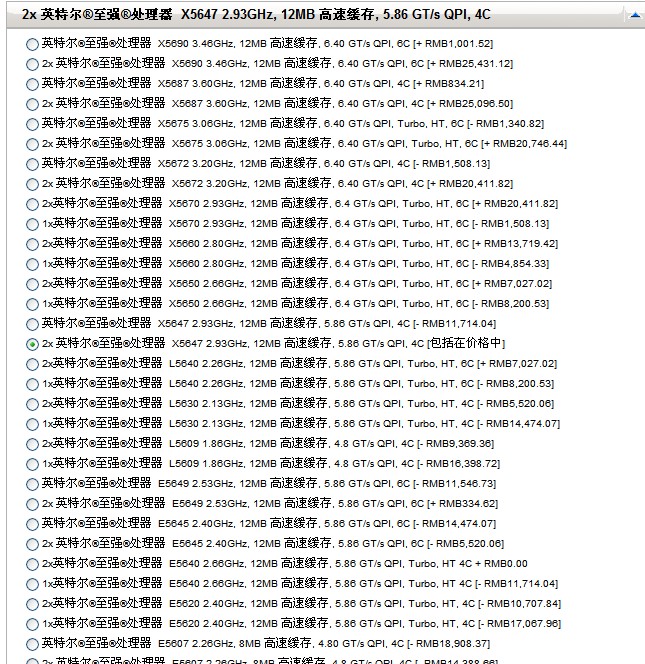Pick single X5675 3.06GHz (-RMB1,340.82)
The image size is (645, 664).
32,124
